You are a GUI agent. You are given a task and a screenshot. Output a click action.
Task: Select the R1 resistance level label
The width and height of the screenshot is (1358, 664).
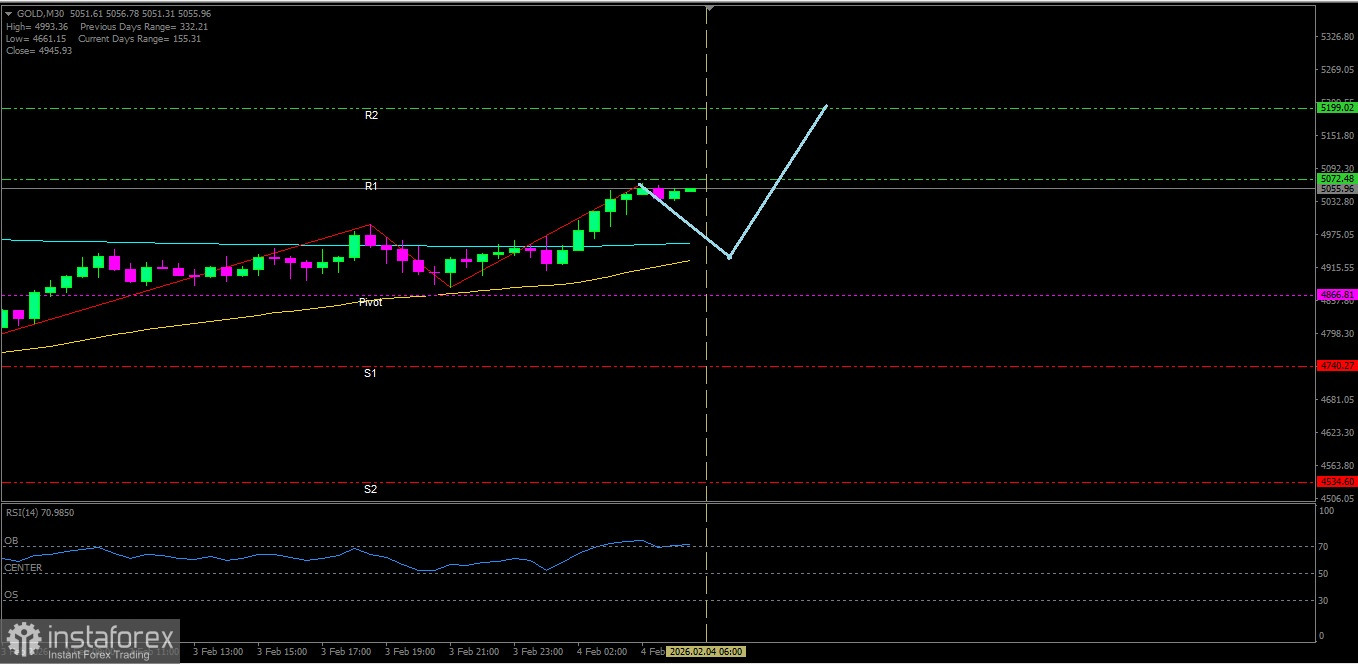(x=371, y=187)
